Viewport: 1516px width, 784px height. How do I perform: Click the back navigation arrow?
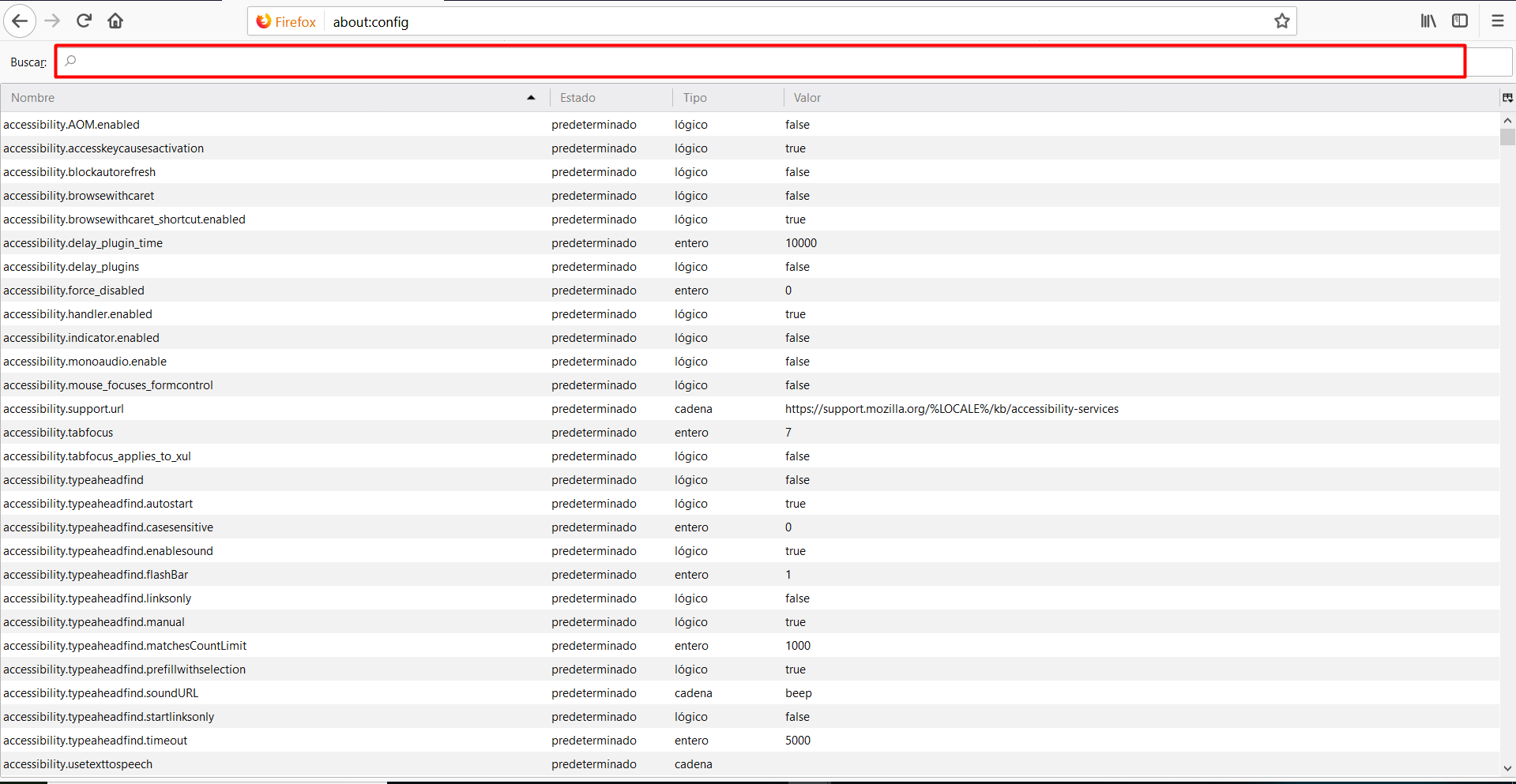click(x=20, y=21)
